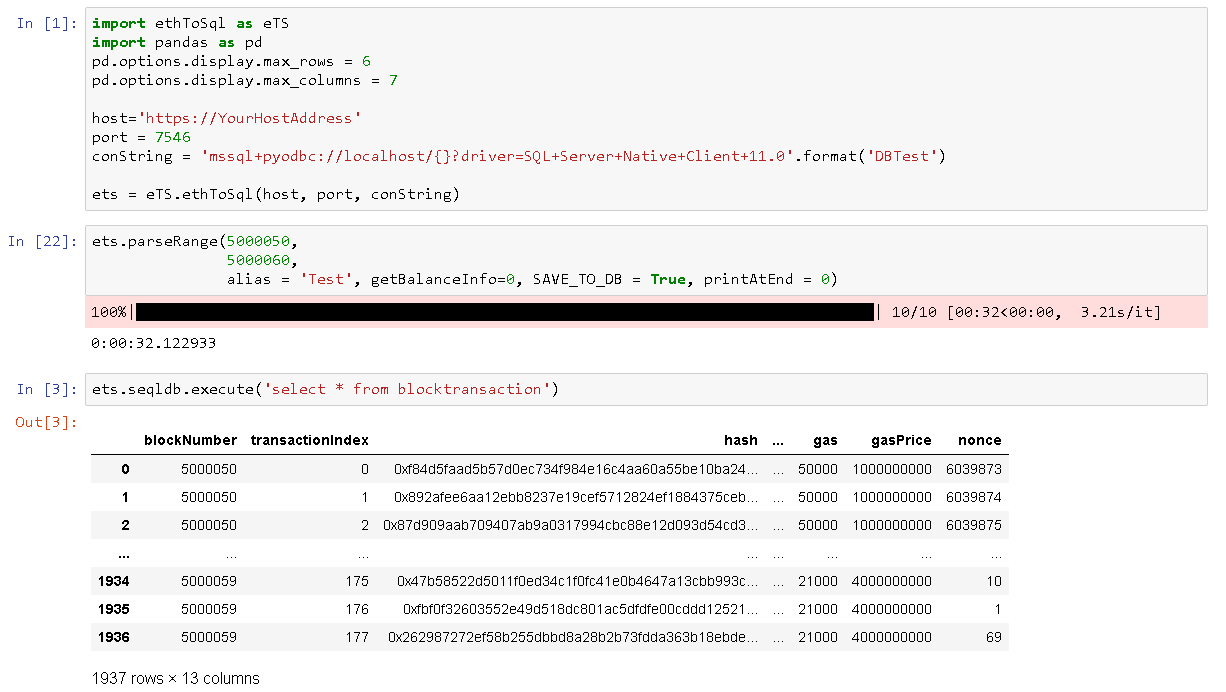Select hash cell starting 0x262987272ef58b25
The width and height of the screenshot is (1226, 692).
coord(573,637)
